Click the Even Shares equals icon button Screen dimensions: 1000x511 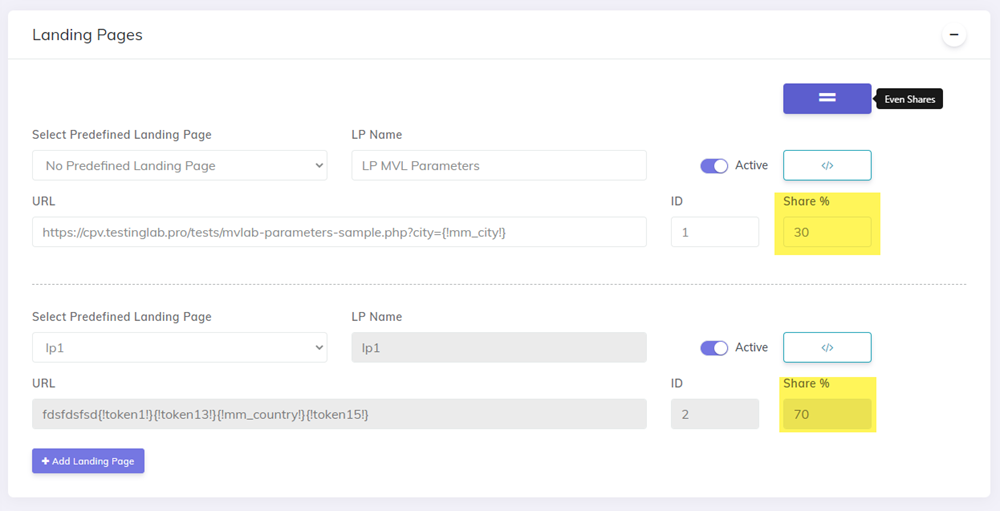tap(827, 98)
